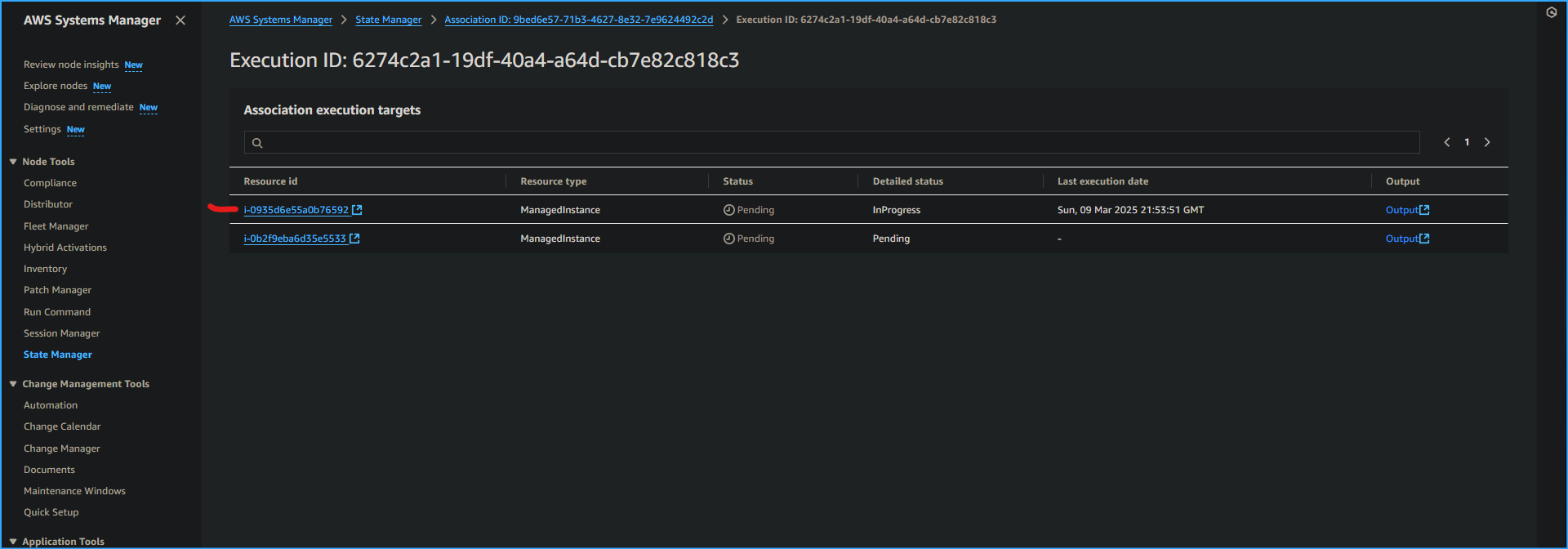This screenshot has width=1568, height=549.
Task: Click the Detailed status column header
Action: 907,181
